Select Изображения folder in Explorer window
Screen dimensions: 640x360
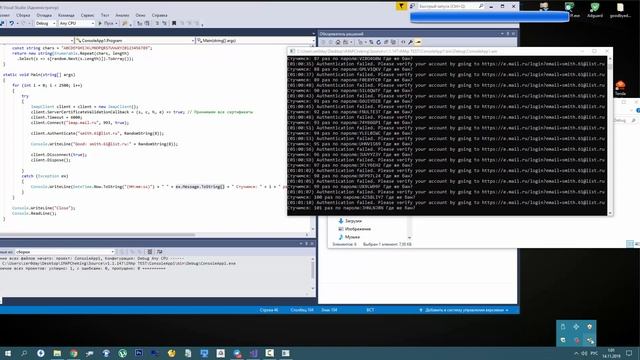point(354,229)
